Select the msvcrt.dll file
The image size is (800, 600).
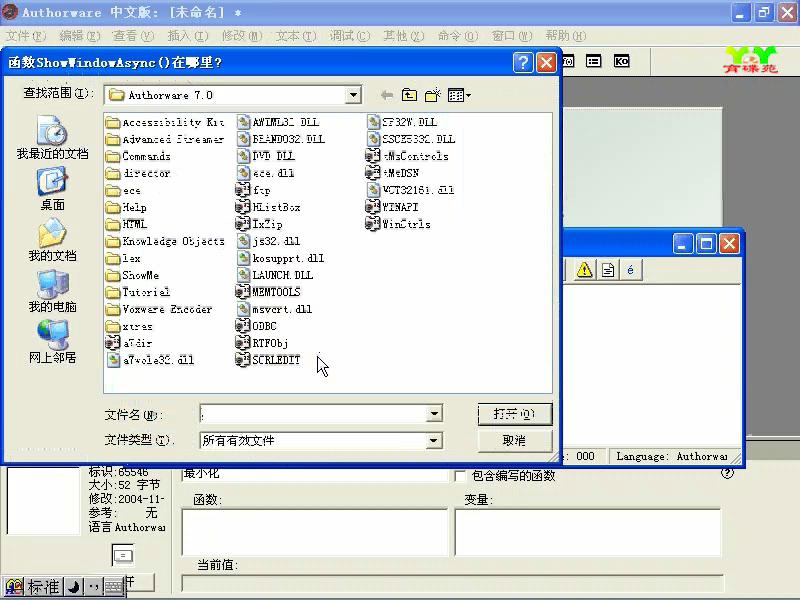[274, 309]
